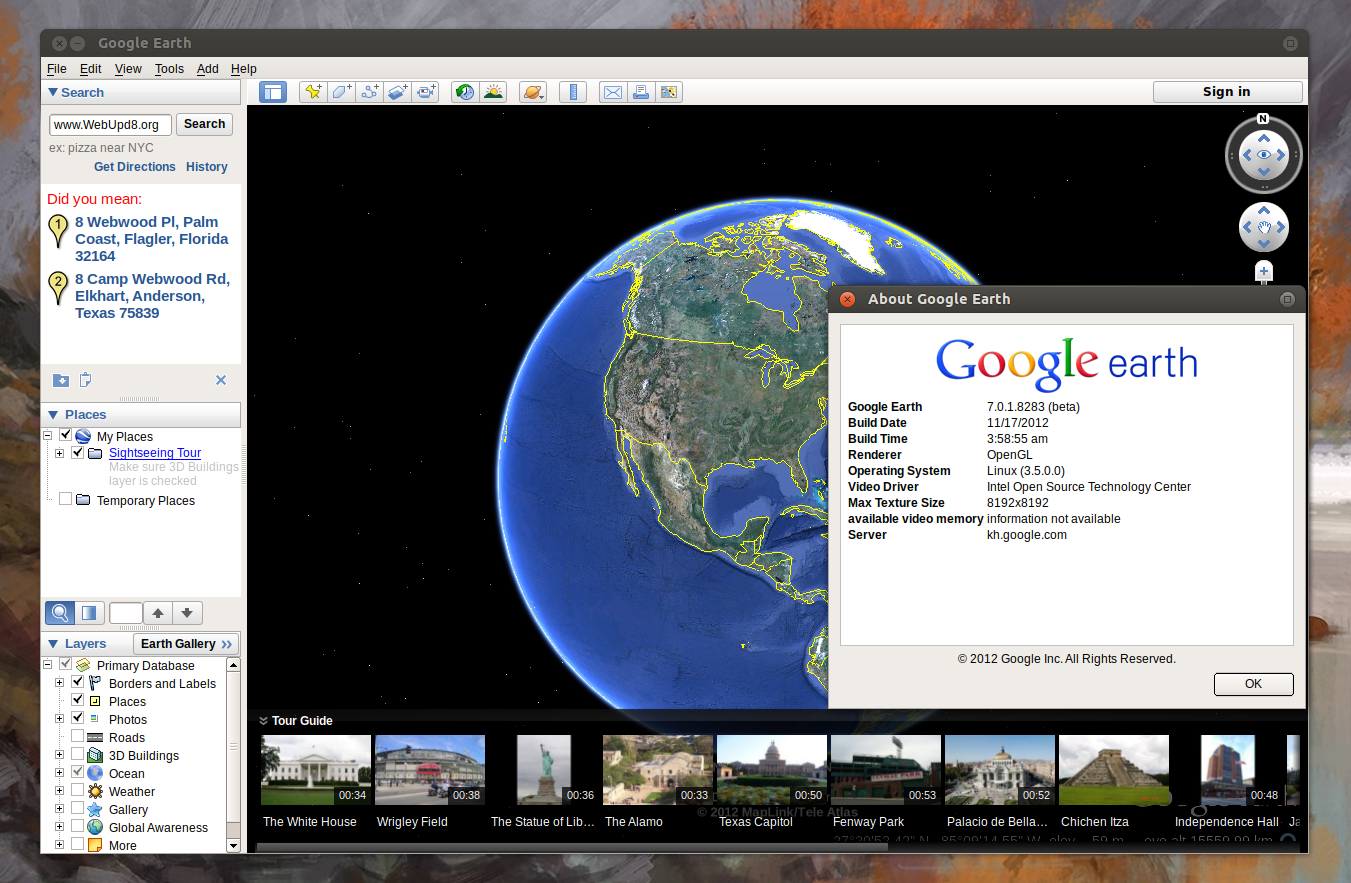Open the Tools menu

pyautogui.click(x=169, y=69)
